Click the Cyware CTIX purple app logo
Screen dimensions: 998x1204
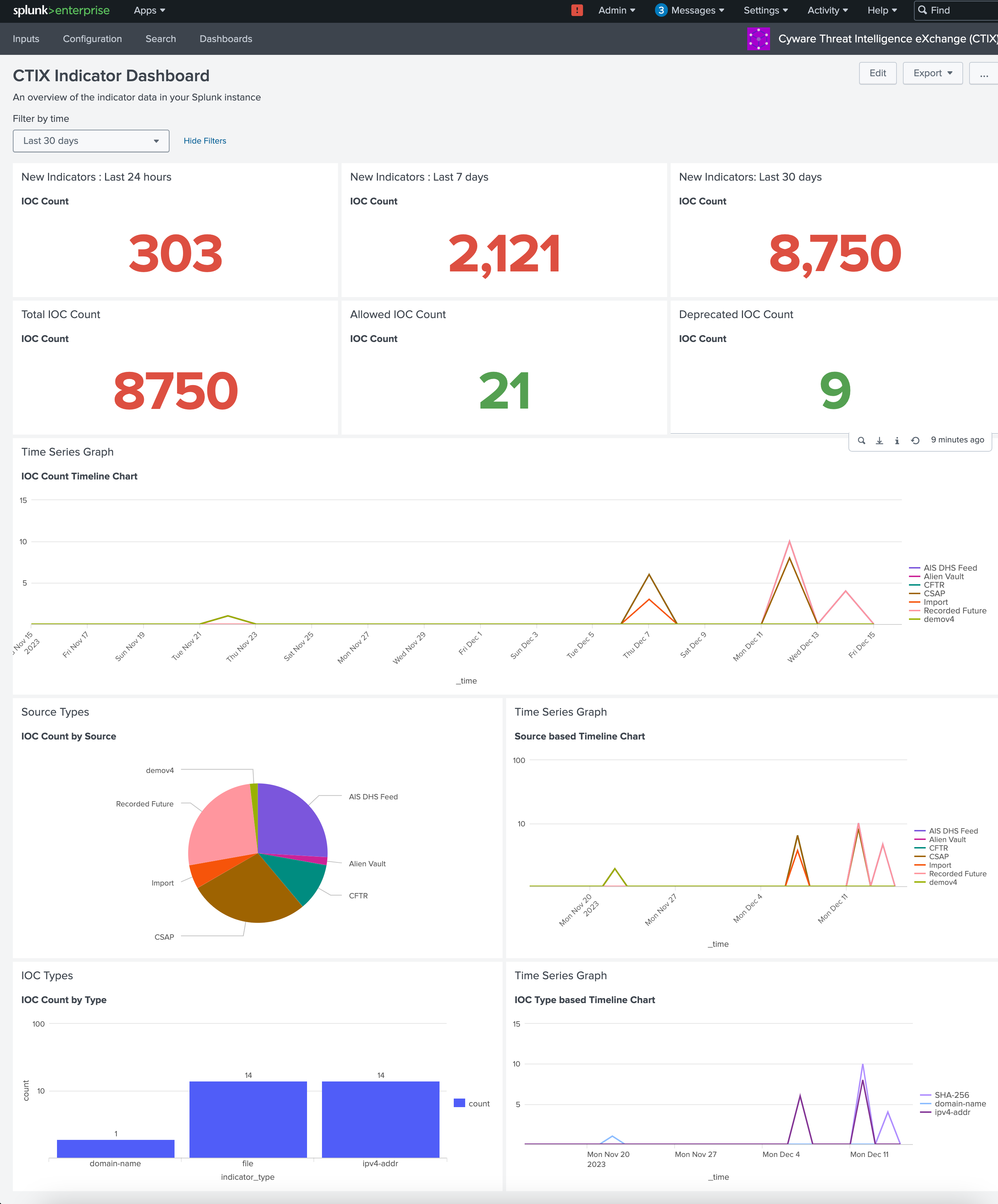758,39
